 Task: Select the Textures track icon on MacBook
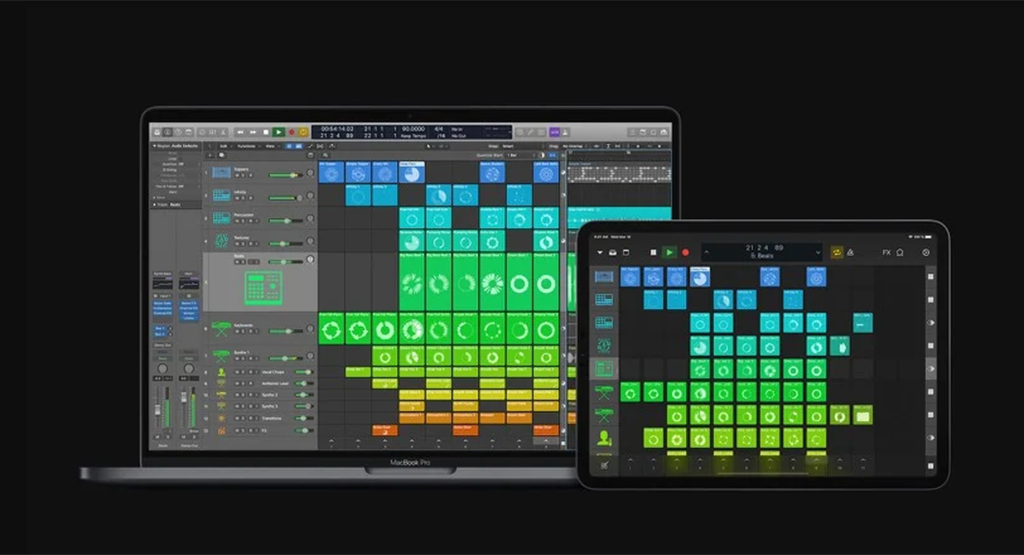(221, 241)
